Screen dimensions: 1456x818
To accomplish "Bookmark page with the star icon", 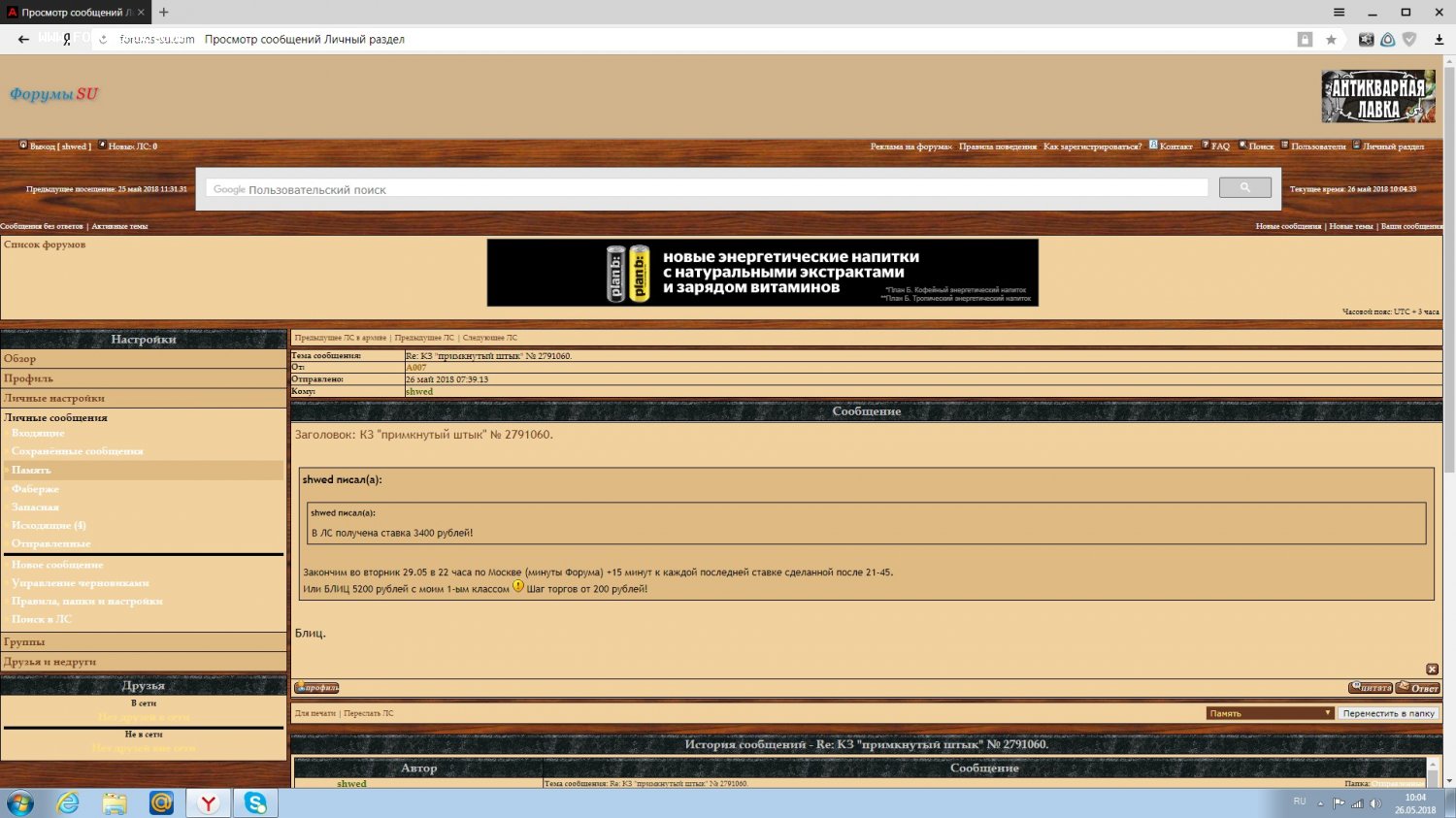I will coord(1331,40).
